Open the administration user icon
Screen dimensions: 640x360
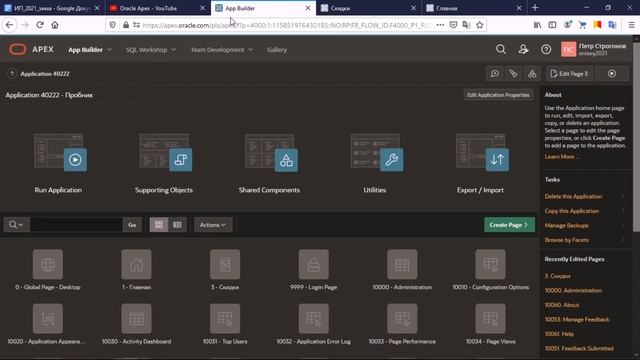point(523,50)
